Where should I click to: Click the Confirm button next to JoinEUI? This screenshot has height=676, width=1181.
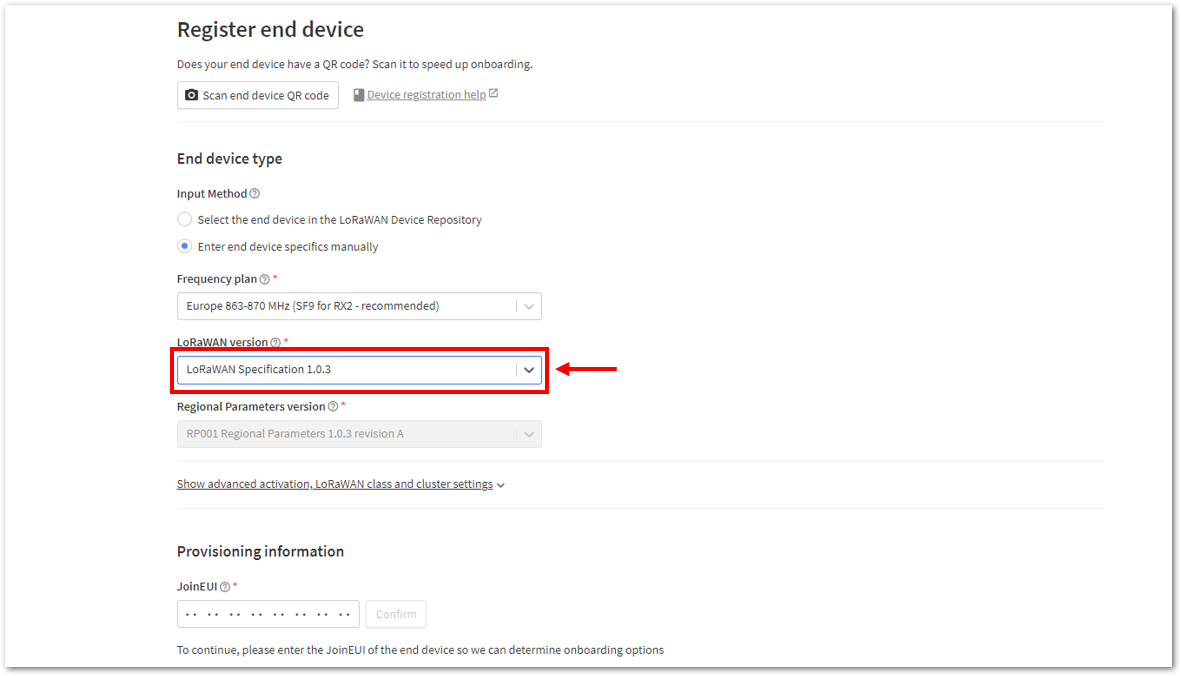coord(396,614)
